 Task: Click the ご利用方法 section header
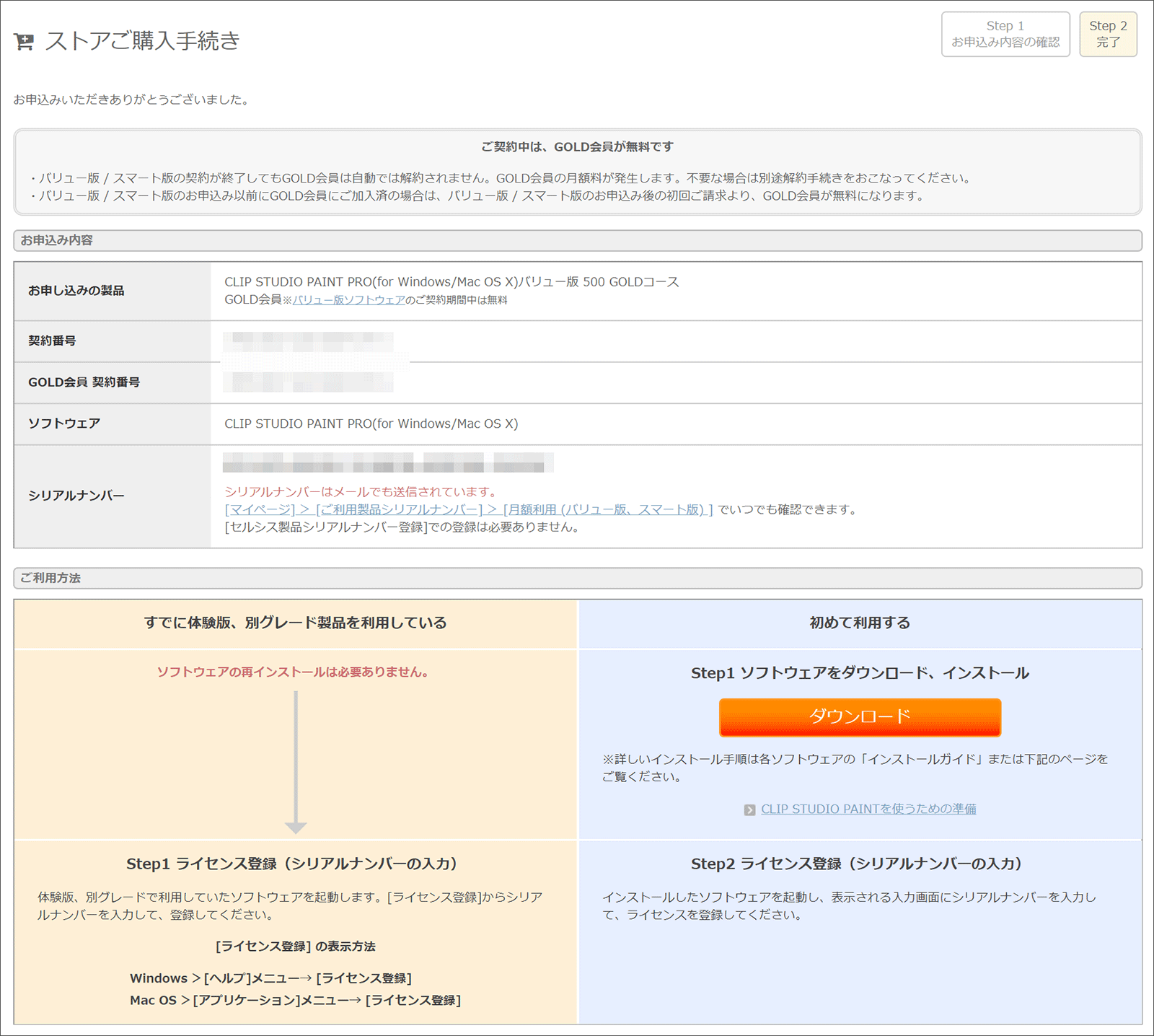pos(578,578)
